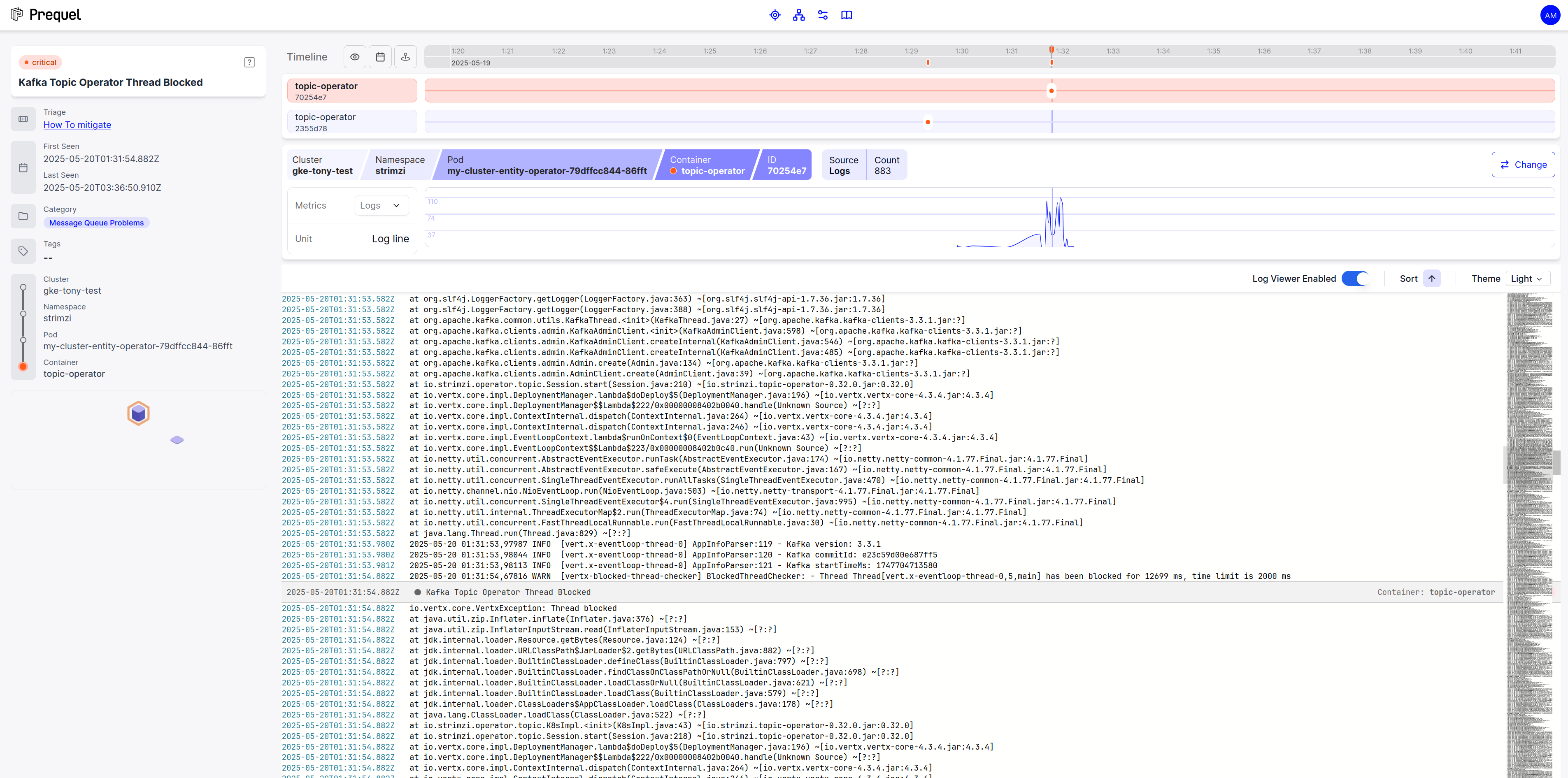This screenshot has width=1568, height=778.
Task: Click the calendar icon beside First Seen
Action: 23,168
